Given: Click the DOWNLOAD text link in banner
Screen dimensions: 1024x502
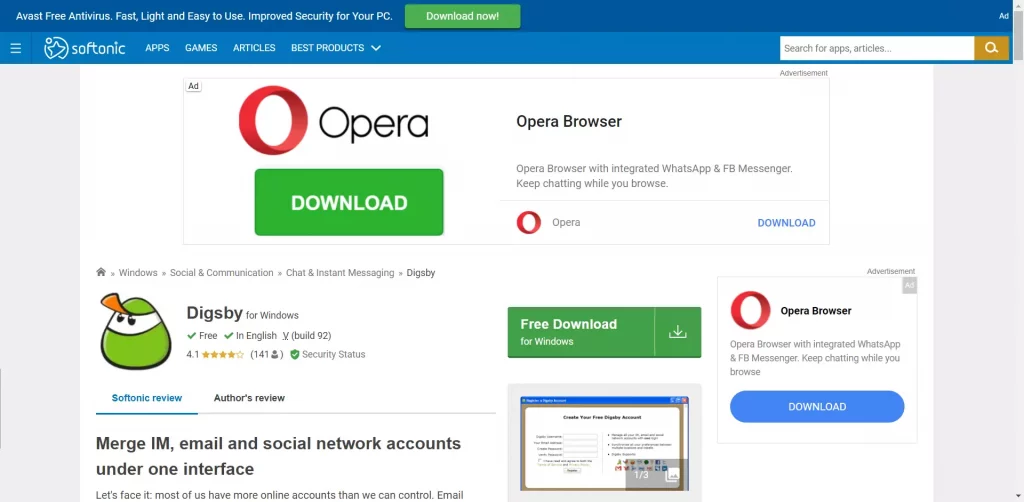Looking at the screenshot, I should click(786, 223).
